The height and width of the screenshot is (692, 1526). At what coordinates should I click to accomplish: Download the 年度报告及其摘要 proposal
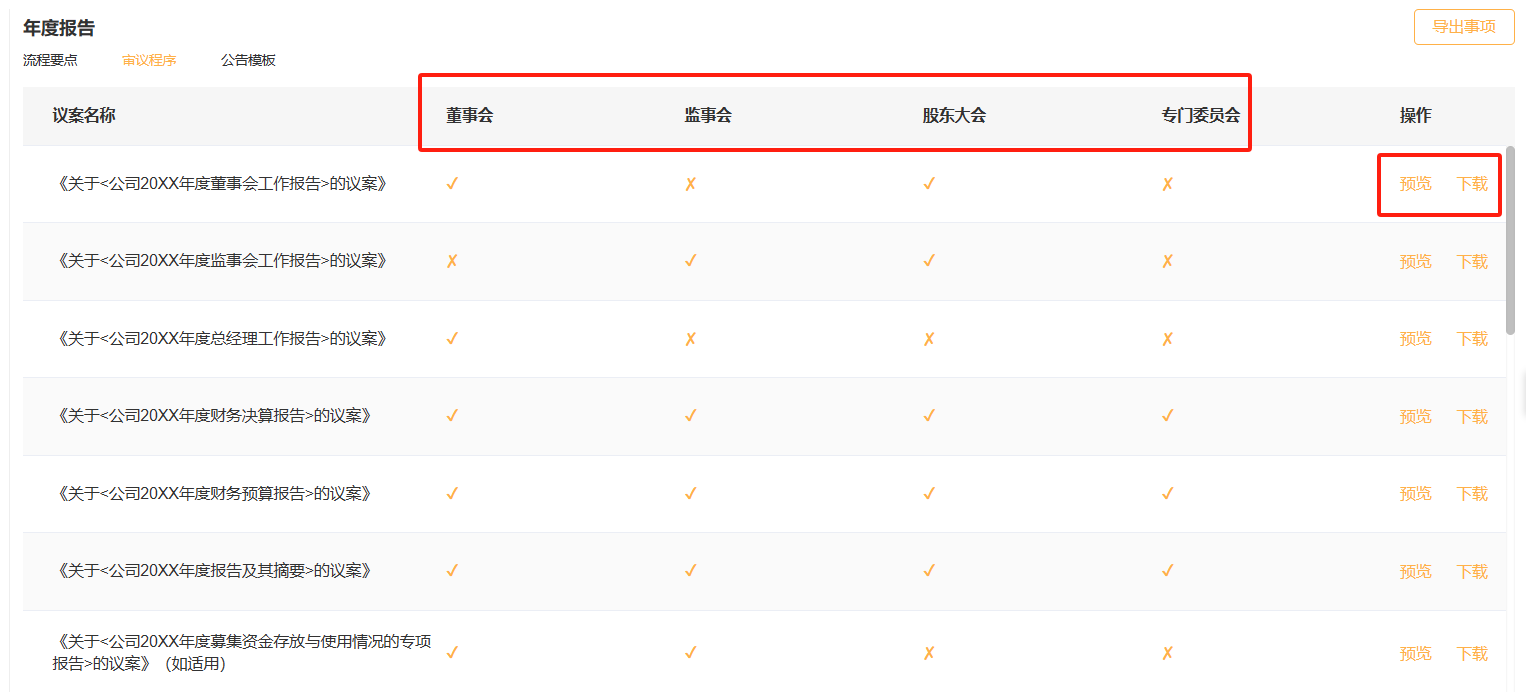tap(1472, 572)
